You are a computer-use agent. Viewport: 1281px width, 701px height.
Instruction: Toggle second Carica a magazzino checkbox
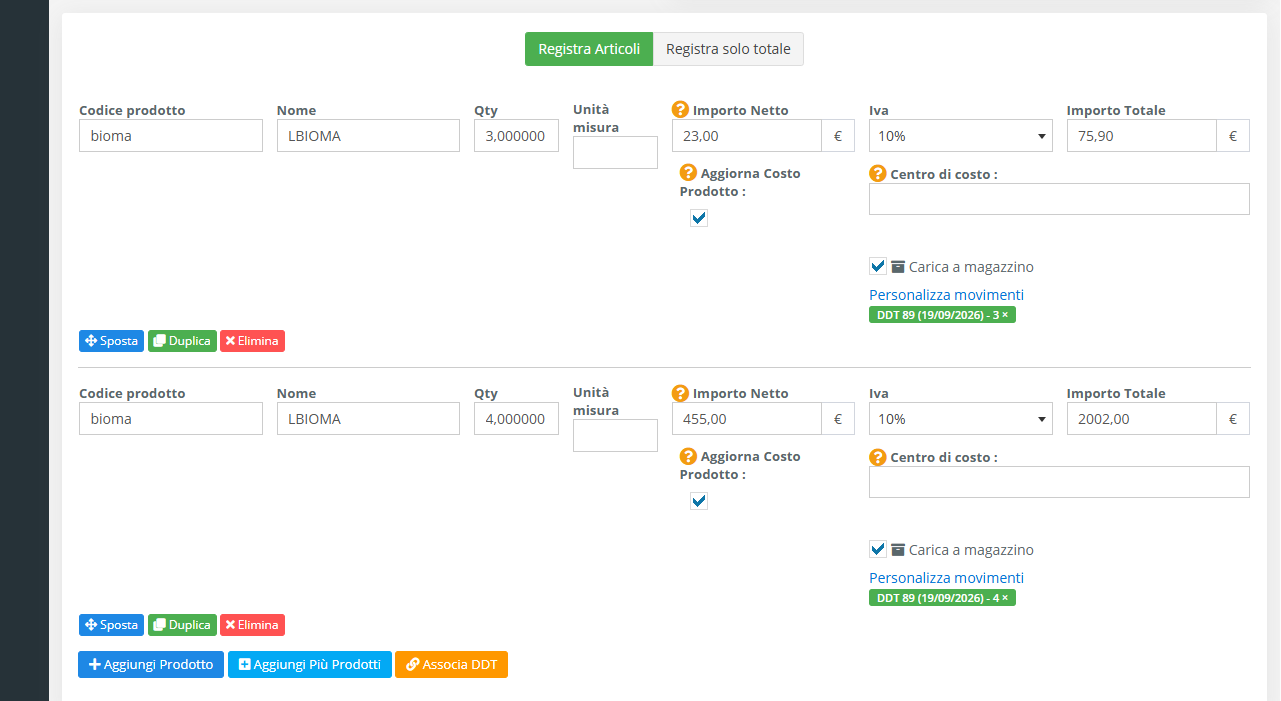(878, 549)
